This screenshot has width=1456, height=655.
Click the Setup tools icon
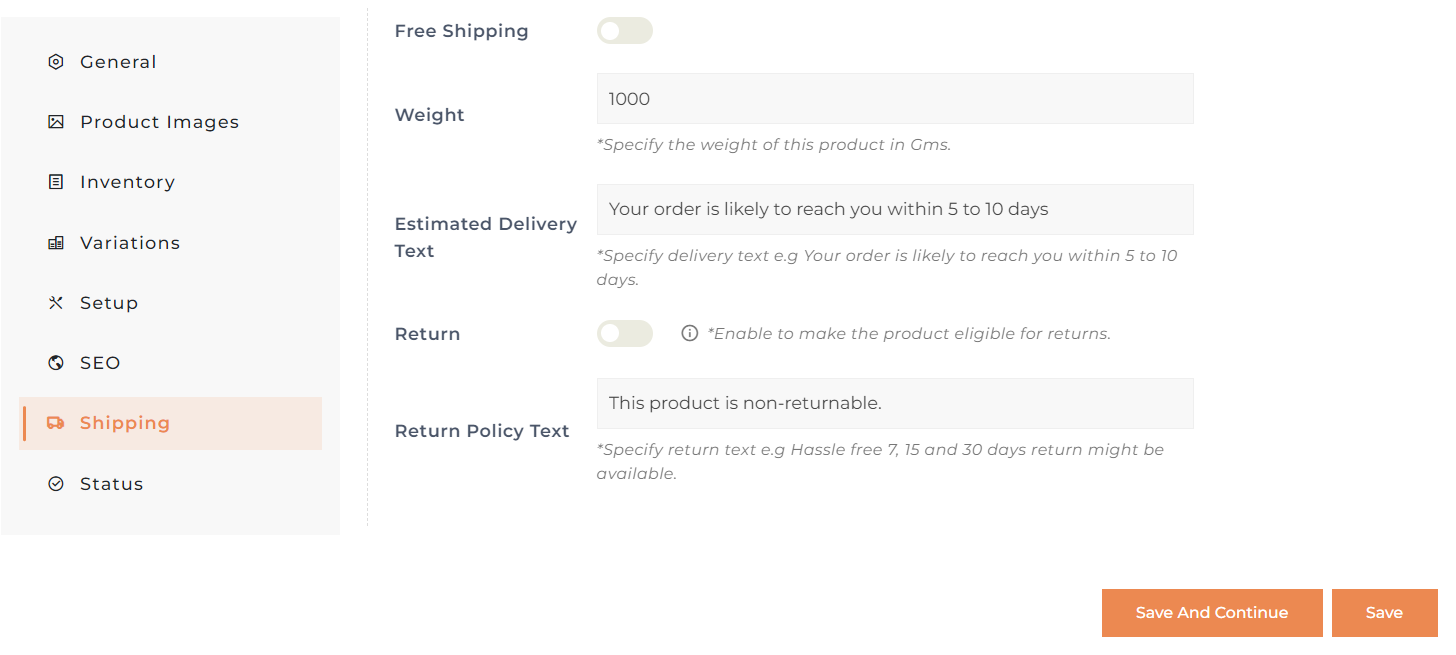(x=56, y=303)
